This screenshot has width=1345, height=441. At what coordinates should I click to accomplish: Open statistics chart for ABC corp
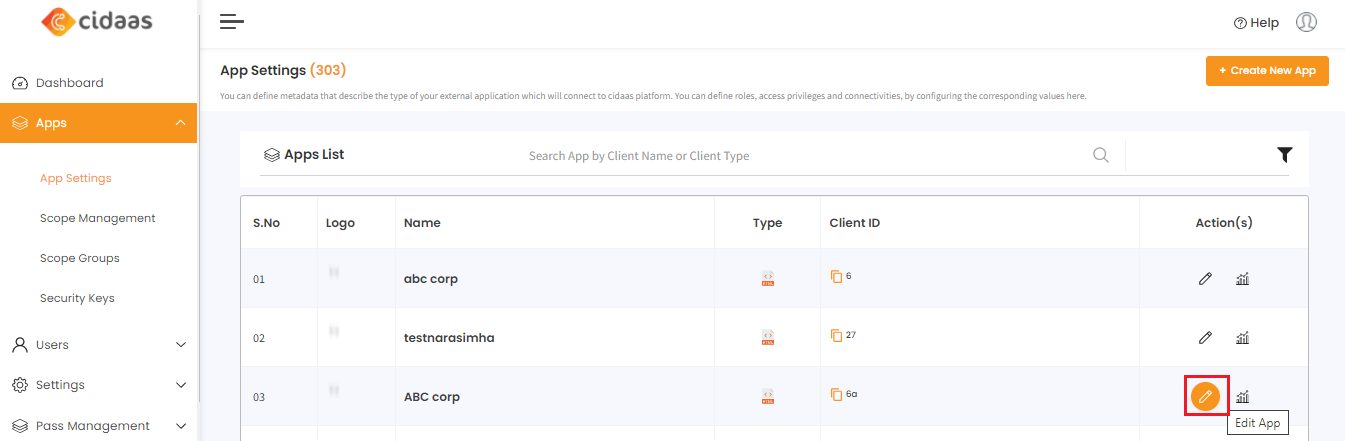point(1242,397)
